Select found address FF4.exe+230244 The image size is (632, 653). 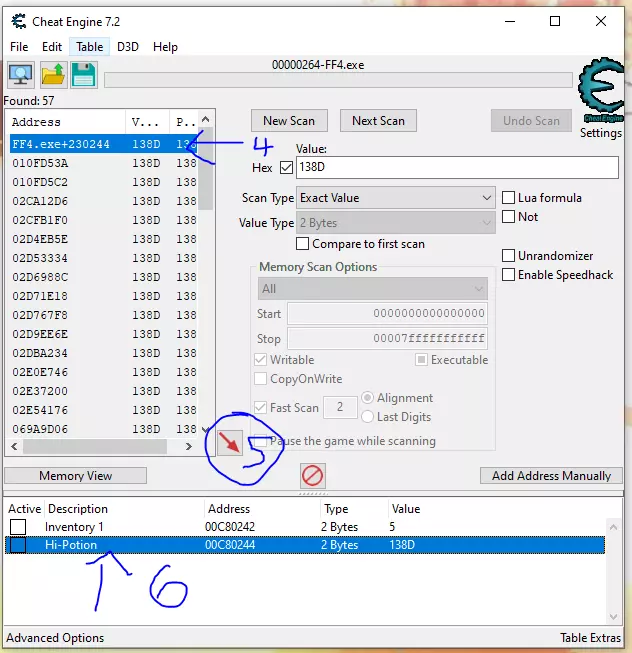(x=103, y=144)
